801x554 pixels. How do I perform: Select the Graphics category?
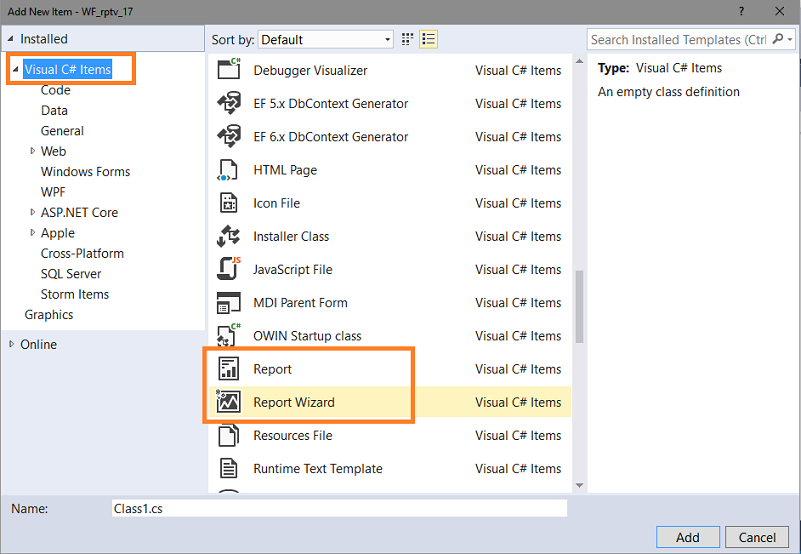[x=49, y=315]
